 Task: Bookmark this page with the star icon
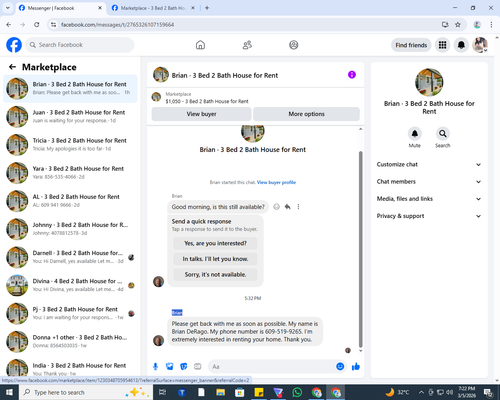[x=458, y=25]
